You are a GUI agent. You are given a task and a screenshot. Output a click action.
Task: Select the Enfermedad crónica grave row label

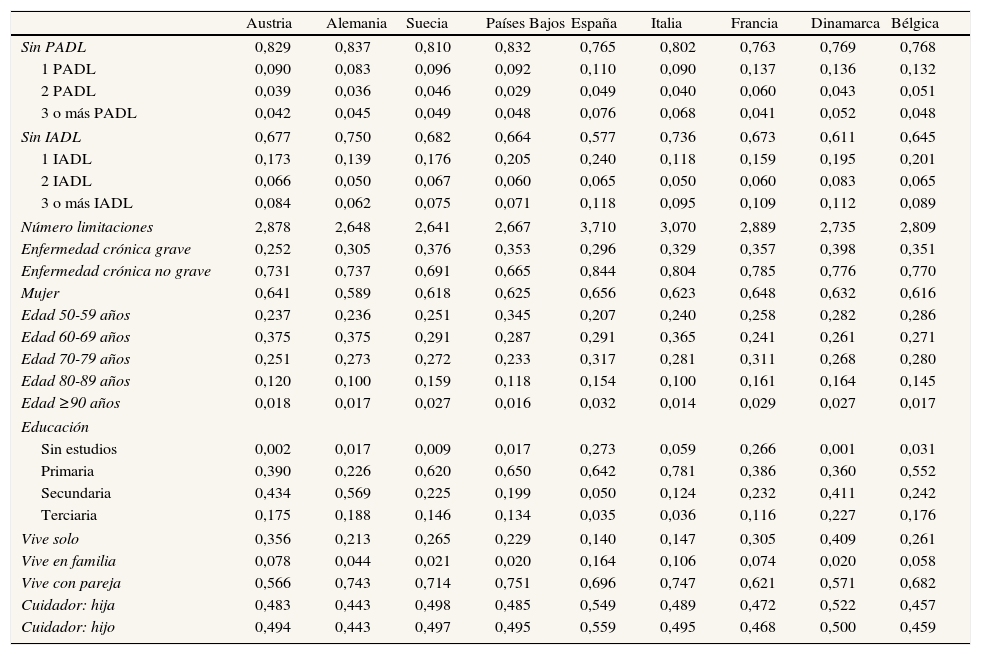pos(106,249)
